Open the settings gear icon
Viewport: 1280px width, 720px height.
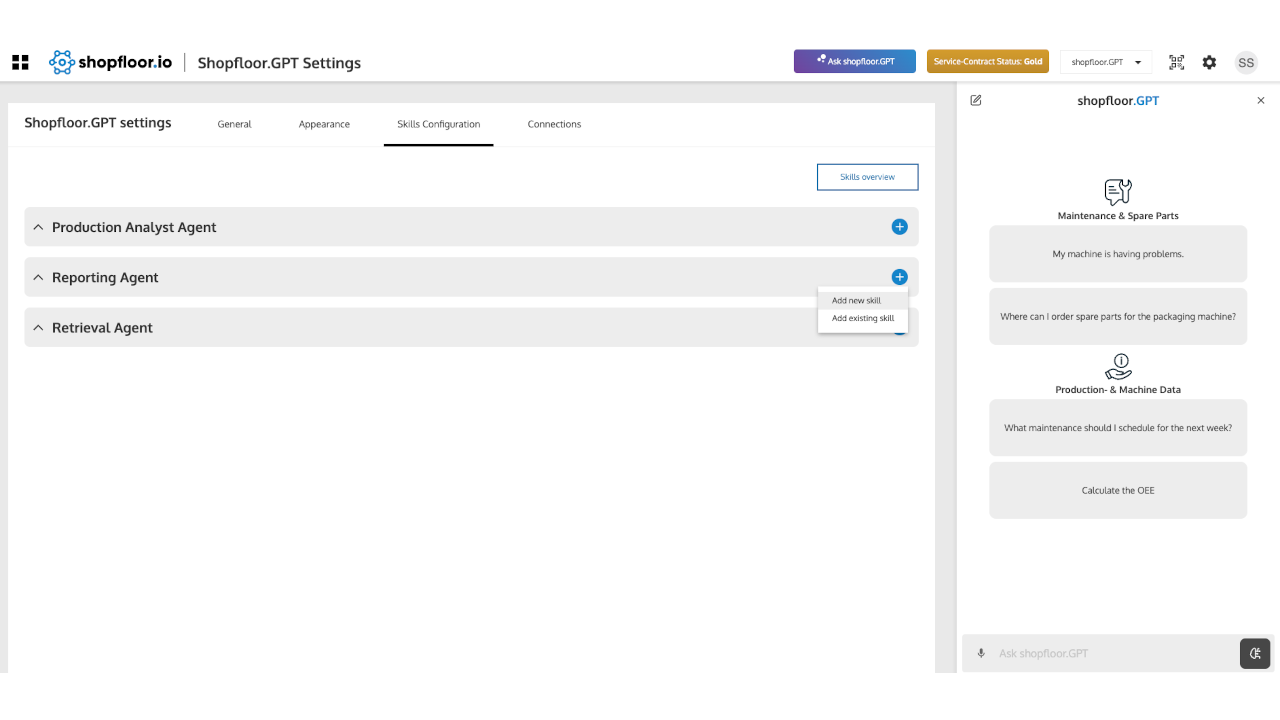(1210, 62)
